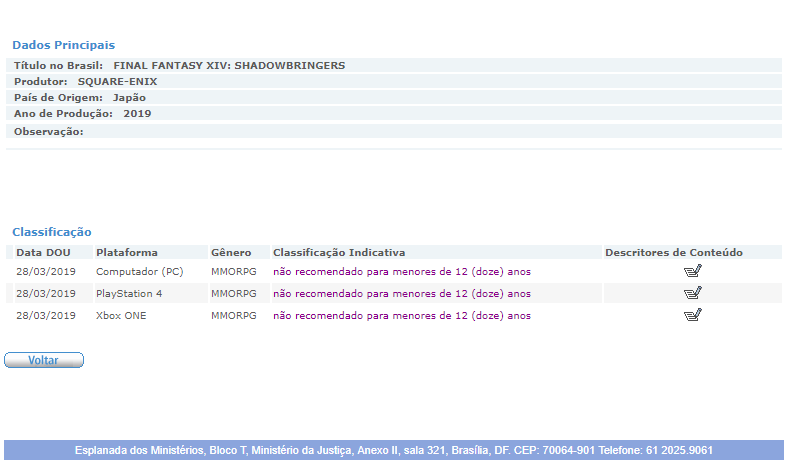Open content descriptors icon for Xbox ONE
Image resolution: width=792 pixels, height=466 pixels.
coord(692,315)
